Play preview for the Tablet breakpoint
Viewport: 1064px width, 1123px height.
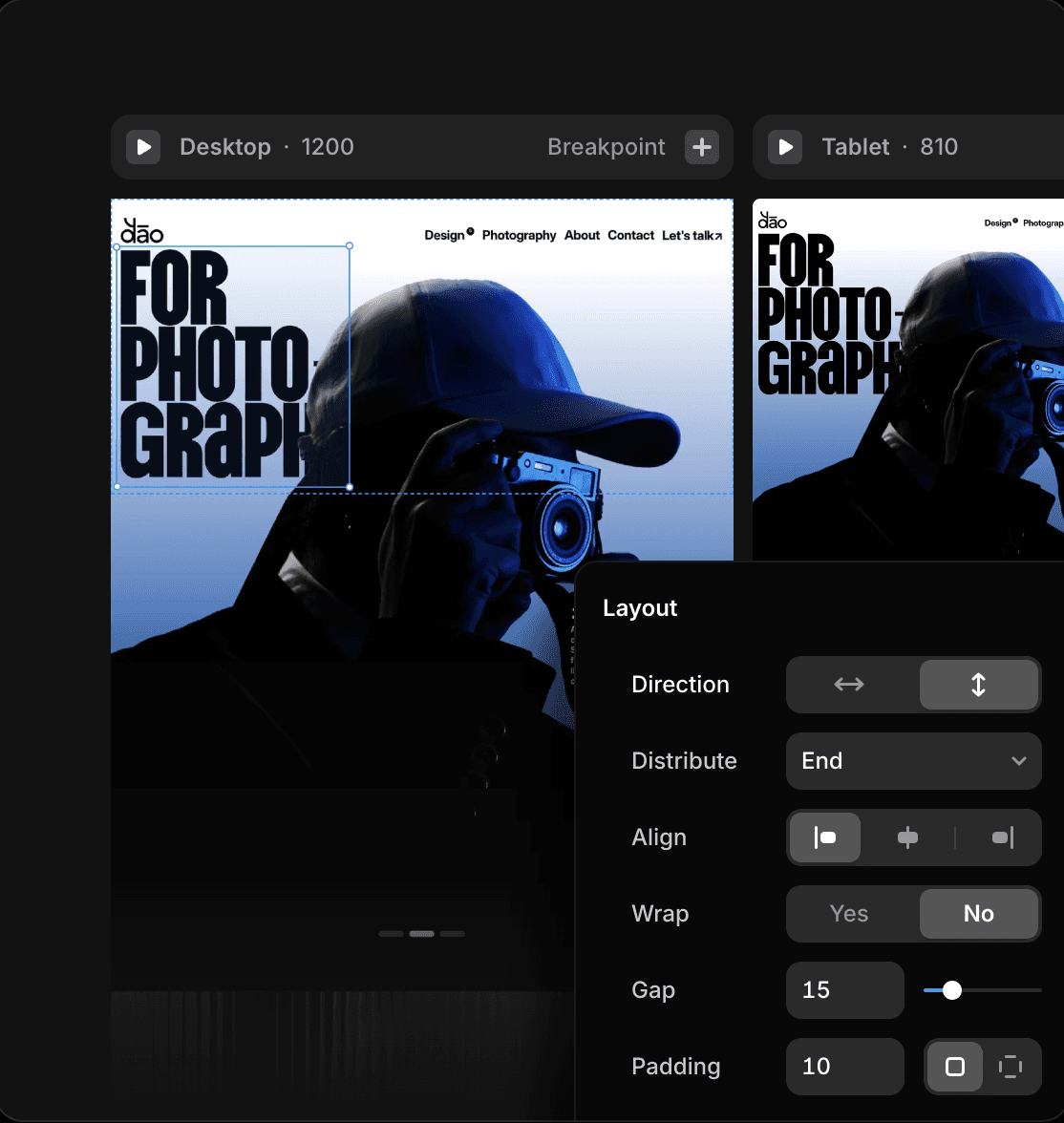click(x=784, y=147)
